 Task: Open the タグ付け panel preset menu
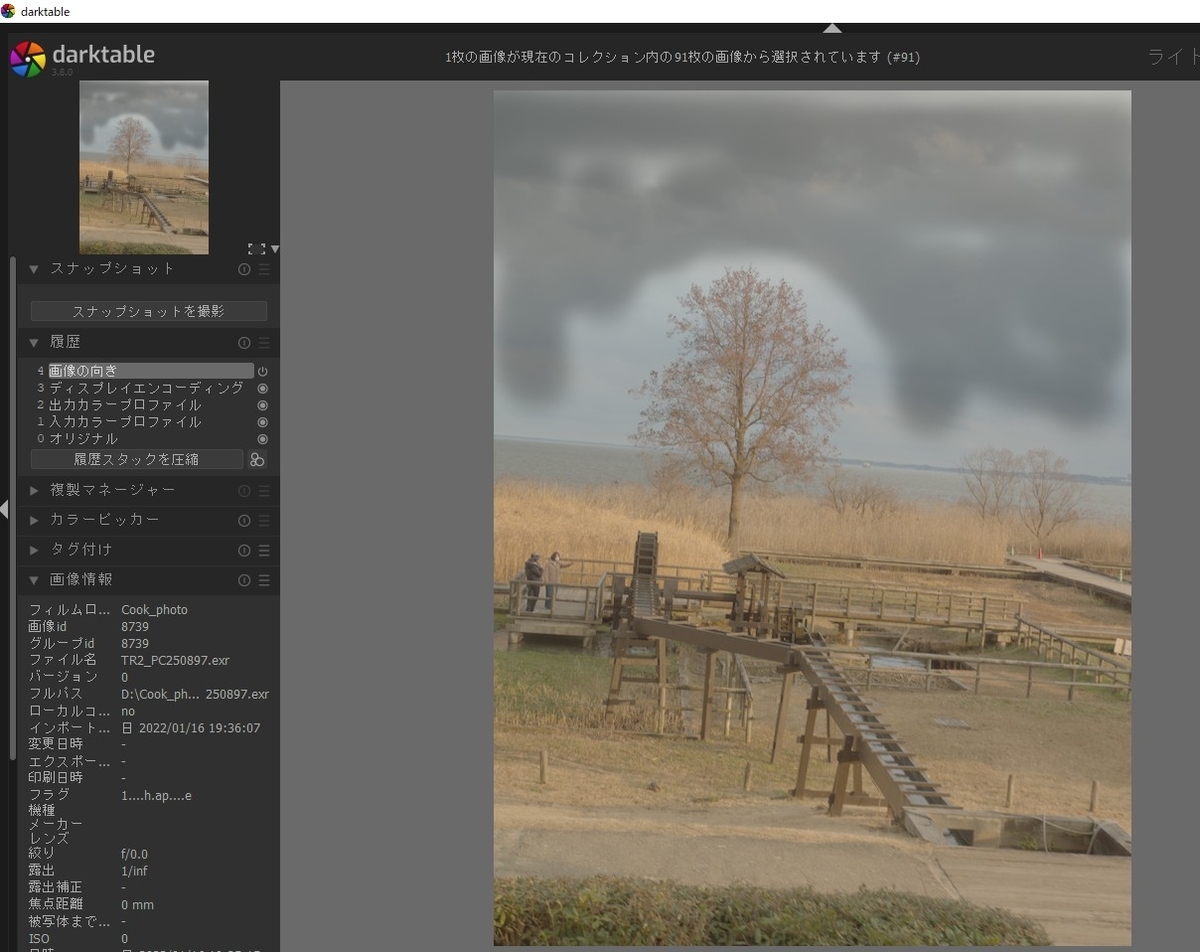coord(263,549)
